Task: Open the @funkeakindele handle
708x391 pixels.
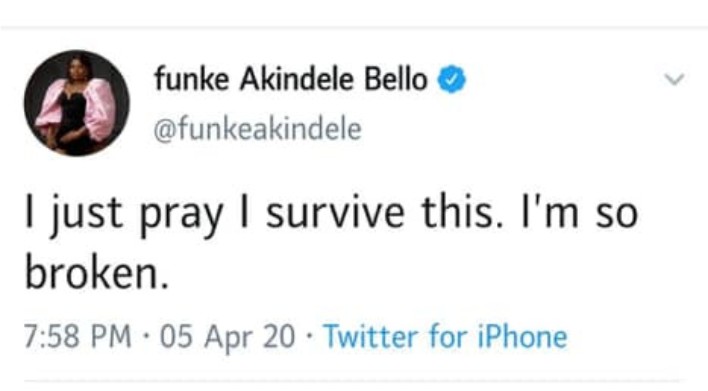Action: pyautogui.click(x=258, y=129)
